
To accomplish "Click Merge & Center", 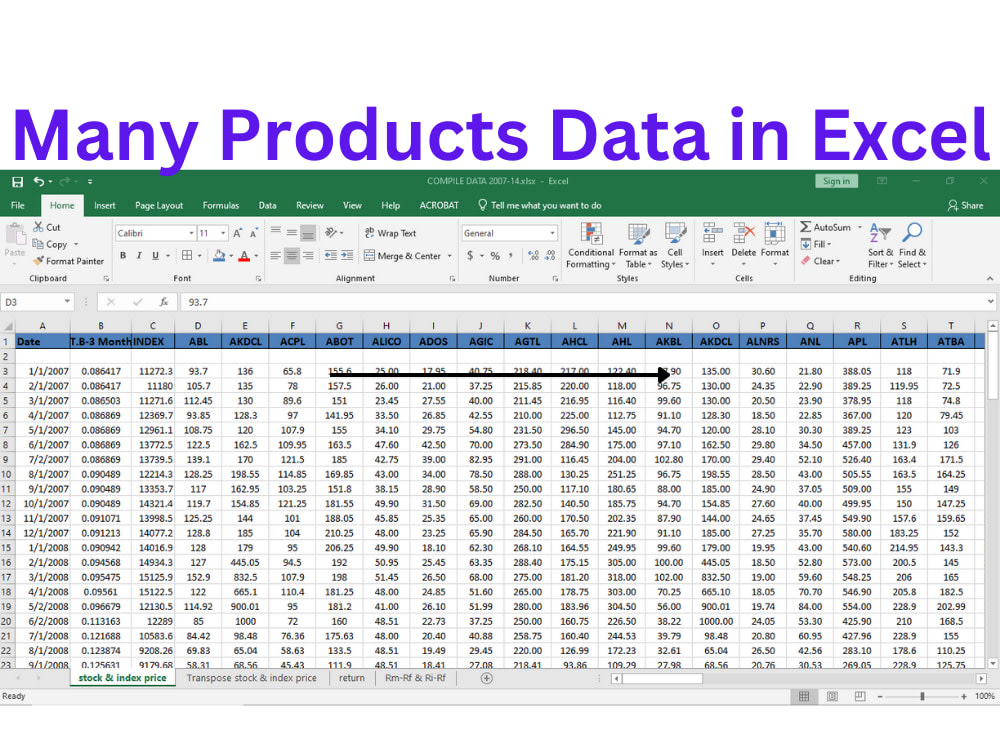I will (402, 256).
